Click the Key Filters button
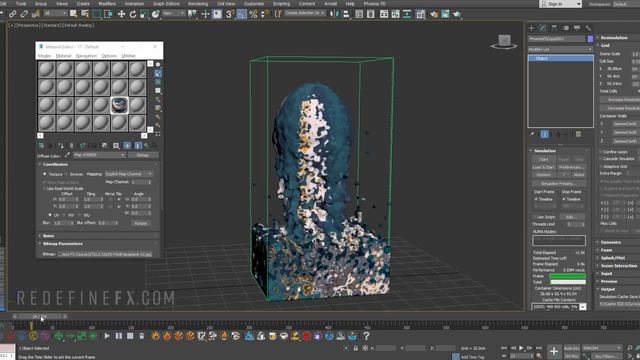Image resolution: width=640 pixels, height=360 pixels. 606,356
